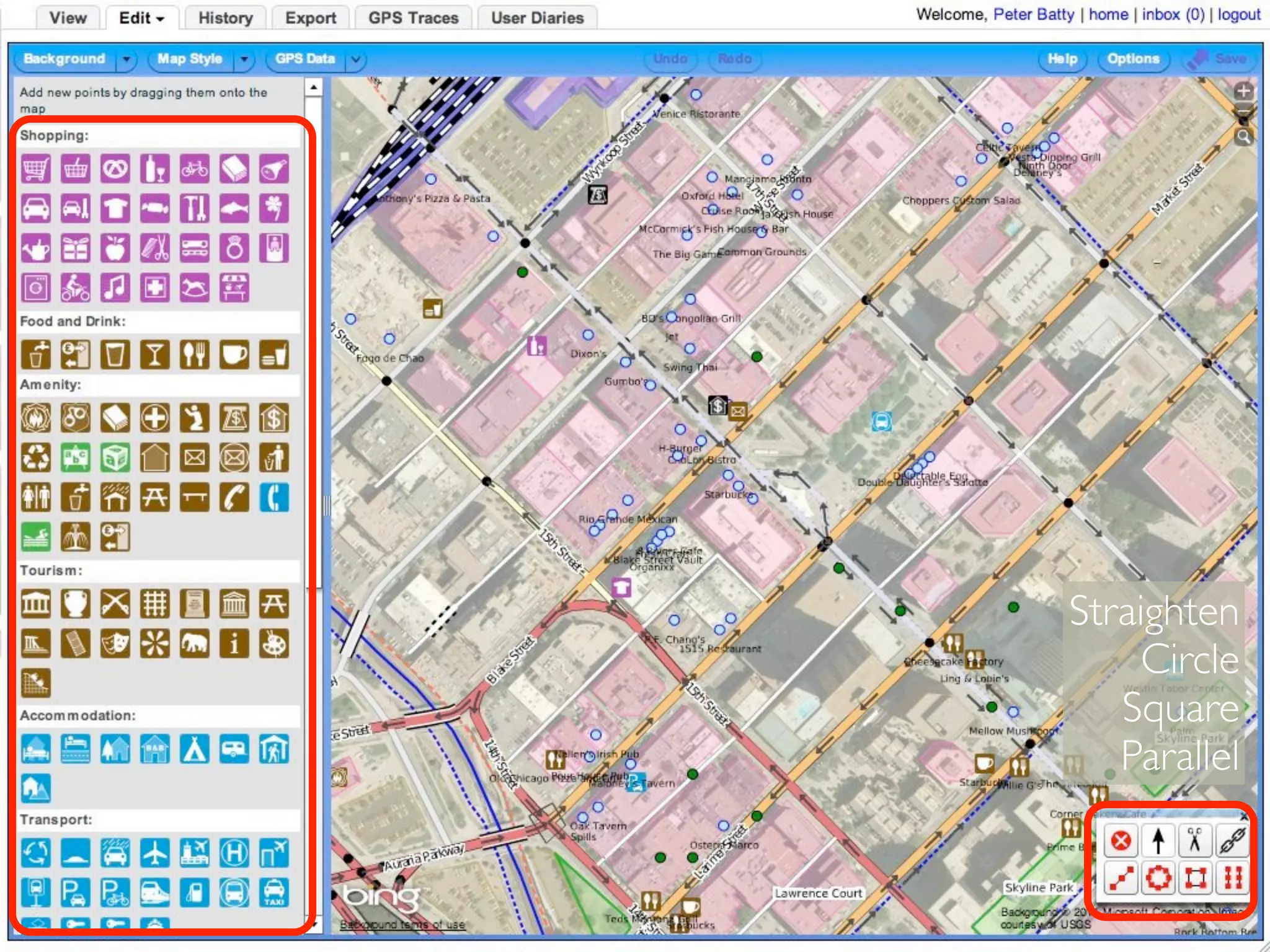The image size is (1270, 952).
Task: Open the Background dropdown arrow
Action: pyautogui.click(x=127, y=59)
